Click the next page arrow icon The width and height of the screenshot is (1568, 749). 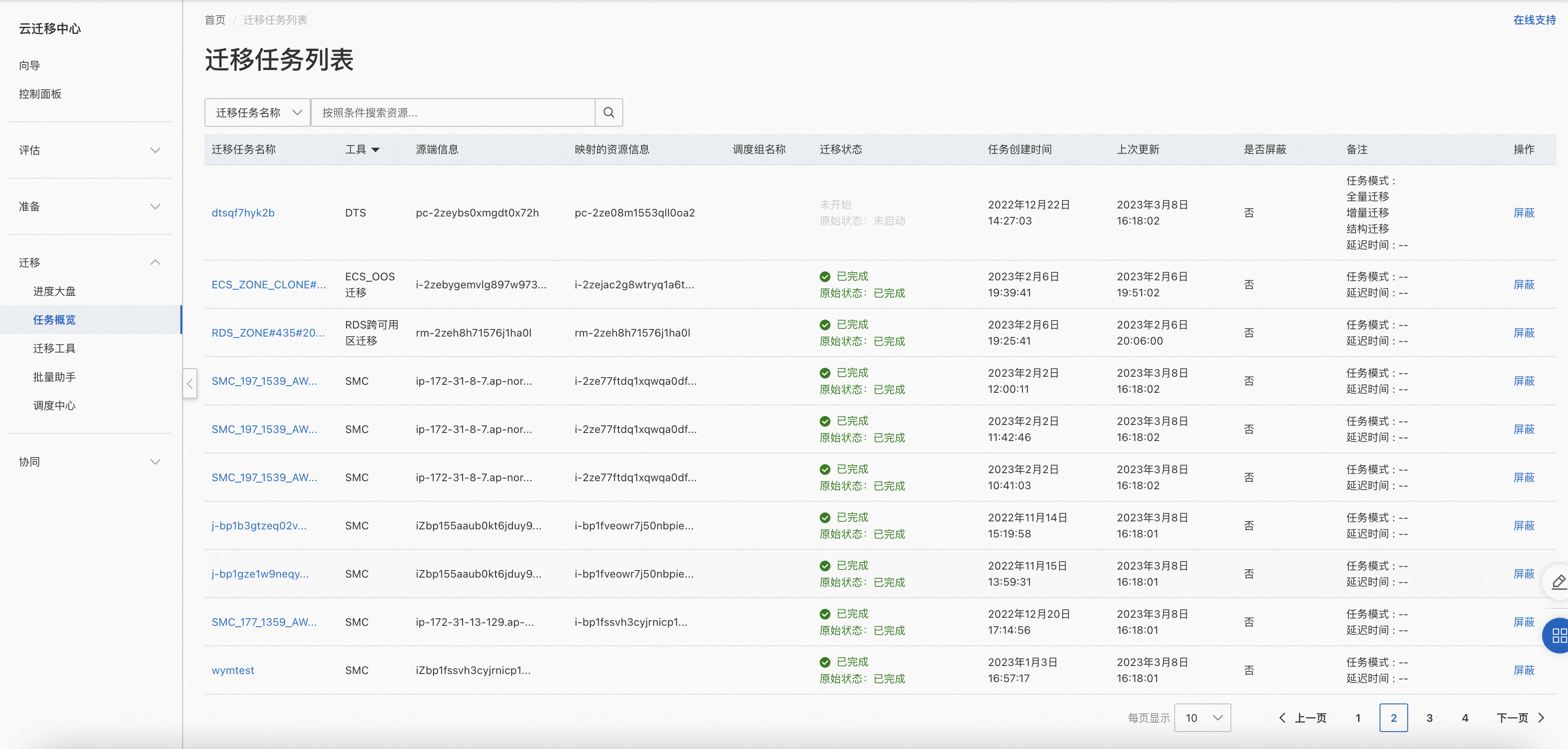1541,718
